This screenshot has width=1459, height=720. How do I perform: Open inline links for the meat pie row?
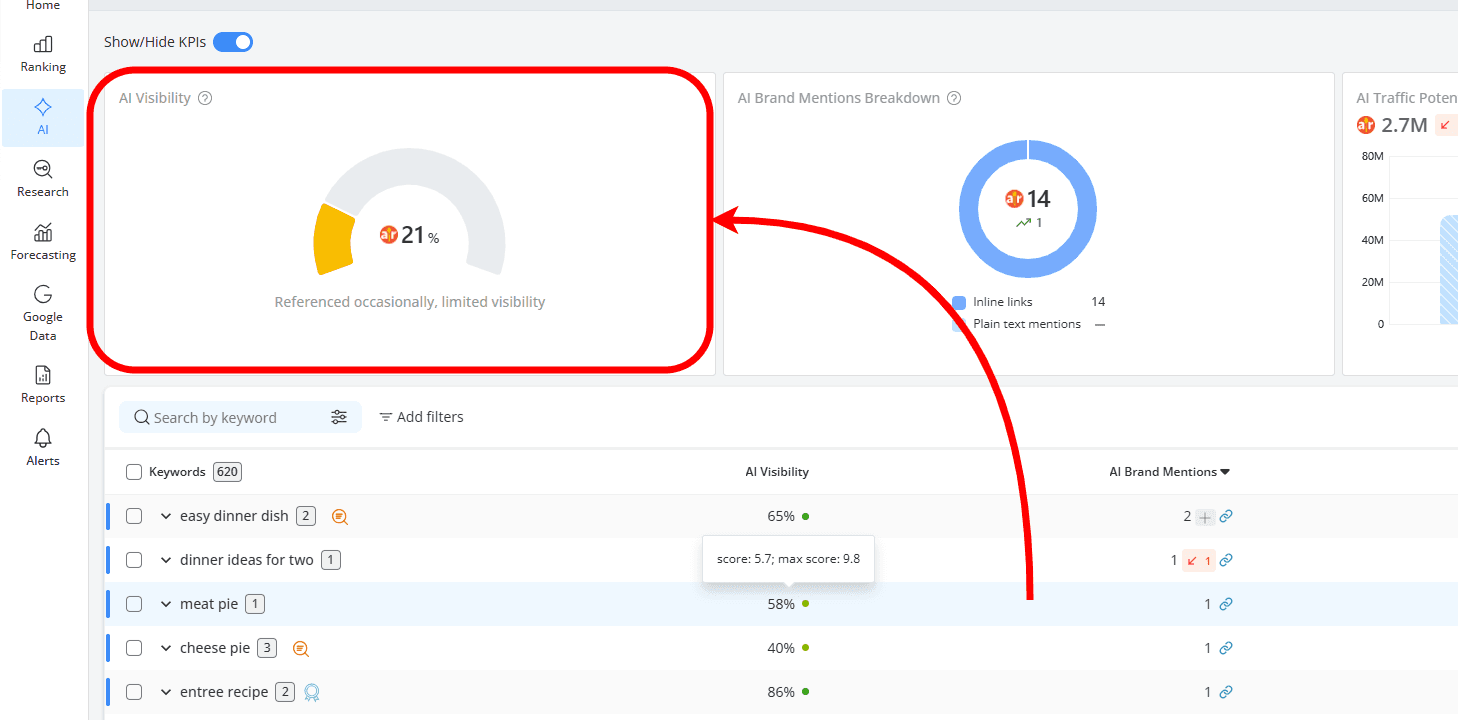click(x=1226, y=603)
